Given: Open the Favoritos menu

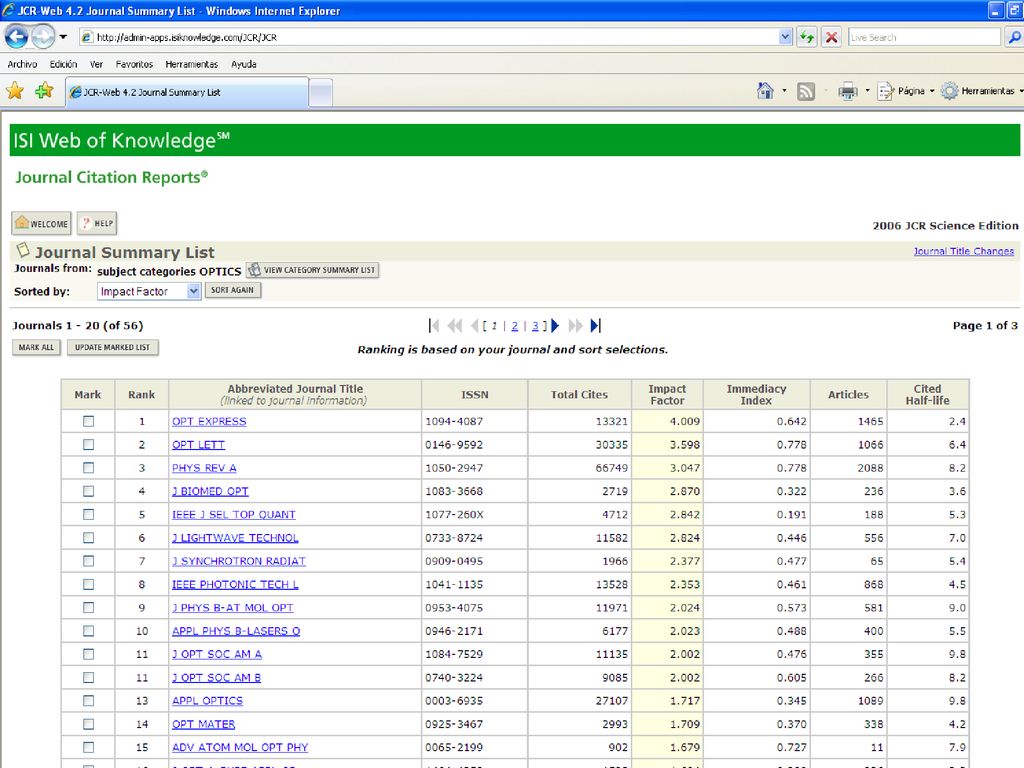Looking at the screenshot, I should pos(134,64).
